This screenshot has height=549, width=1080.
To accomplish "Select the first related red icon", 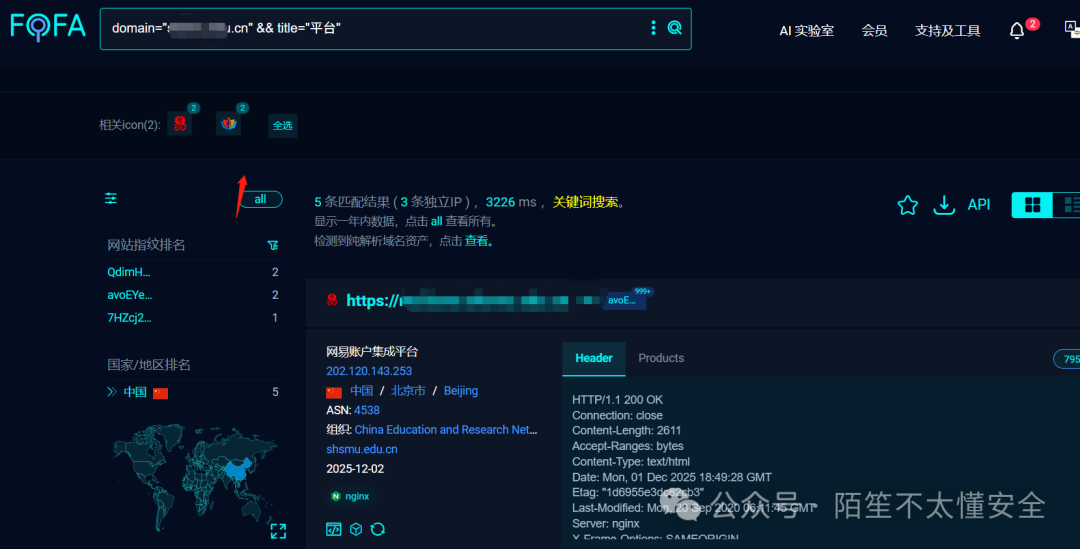I will (180, 123).
